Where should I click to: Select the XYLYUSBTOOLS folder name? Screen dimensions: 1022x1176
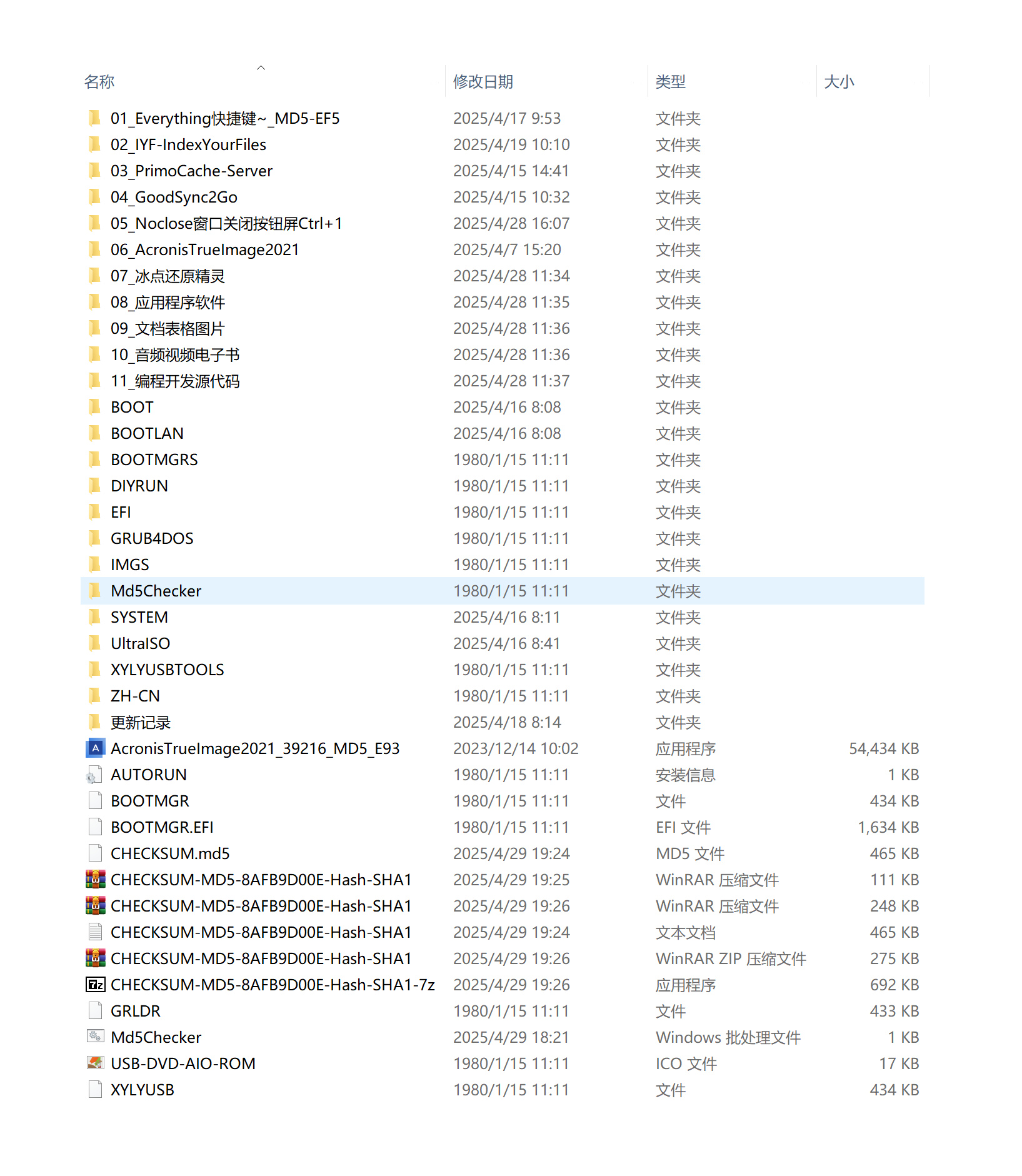168,670
